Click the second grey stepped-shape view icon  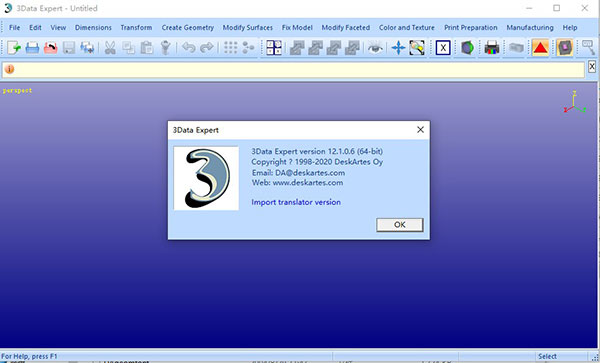click(x=315, y=48)
